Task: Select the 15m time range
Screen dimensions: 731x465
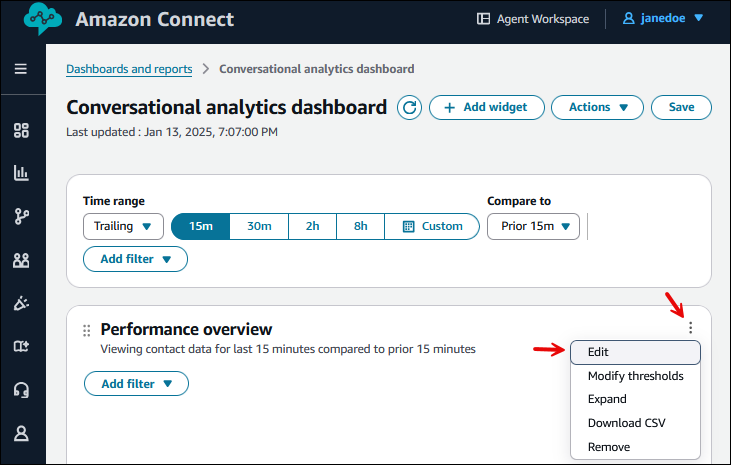Action: 201,226
